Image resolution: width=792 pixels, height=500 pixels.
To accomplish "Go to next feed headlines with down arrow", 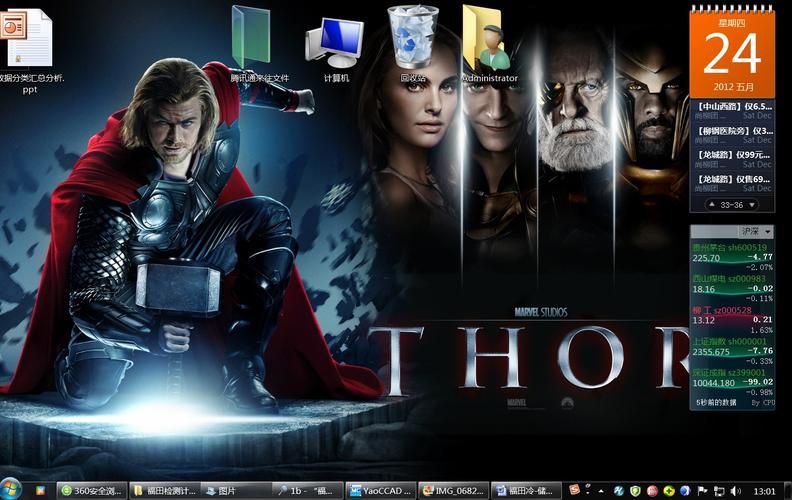I will coord(752,205).
